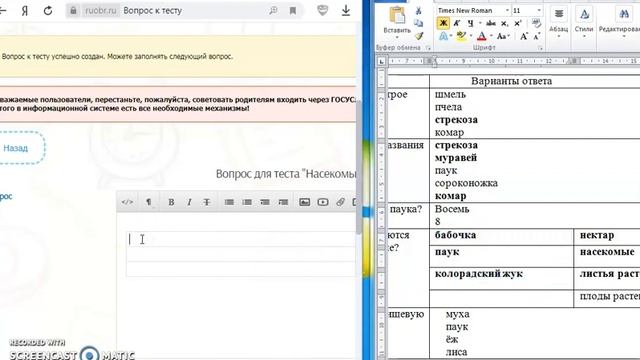Click Вставить paste icon in Word
The image size is (640, 360).
397,16
